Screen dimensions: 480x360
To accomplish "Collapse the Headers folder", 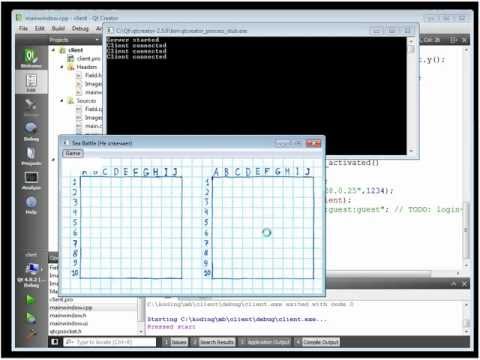I will pos(62,67).
